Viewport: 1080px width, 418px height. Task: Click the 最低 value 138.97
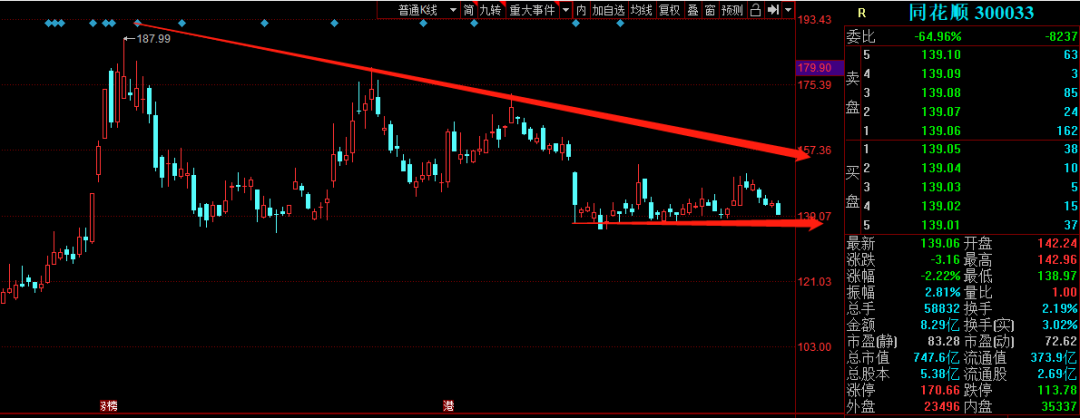pyautogui.click(x=1057, y=275)
